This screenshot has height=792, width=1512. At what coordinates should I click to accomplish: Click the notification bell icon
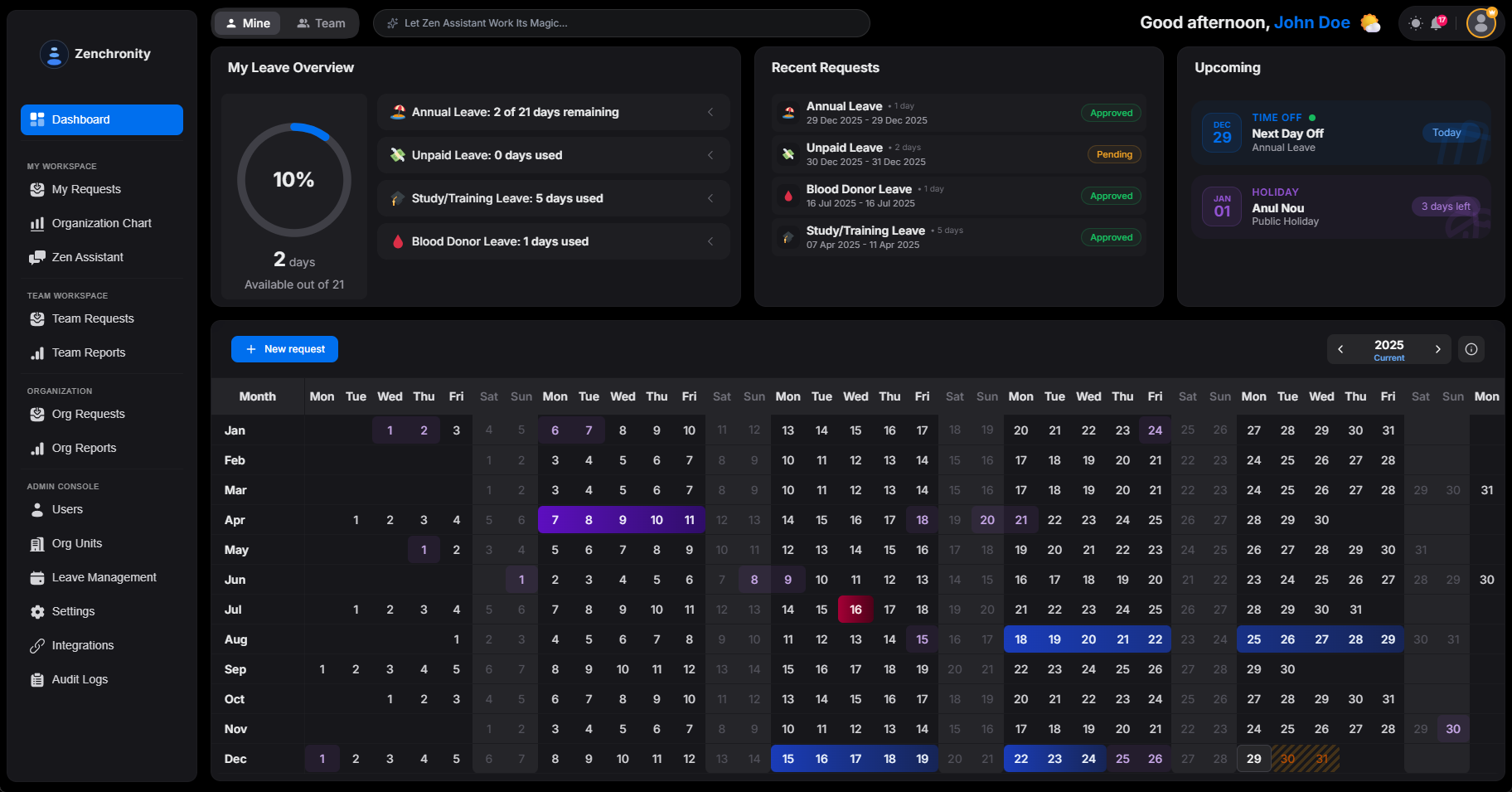[1437, 23]
